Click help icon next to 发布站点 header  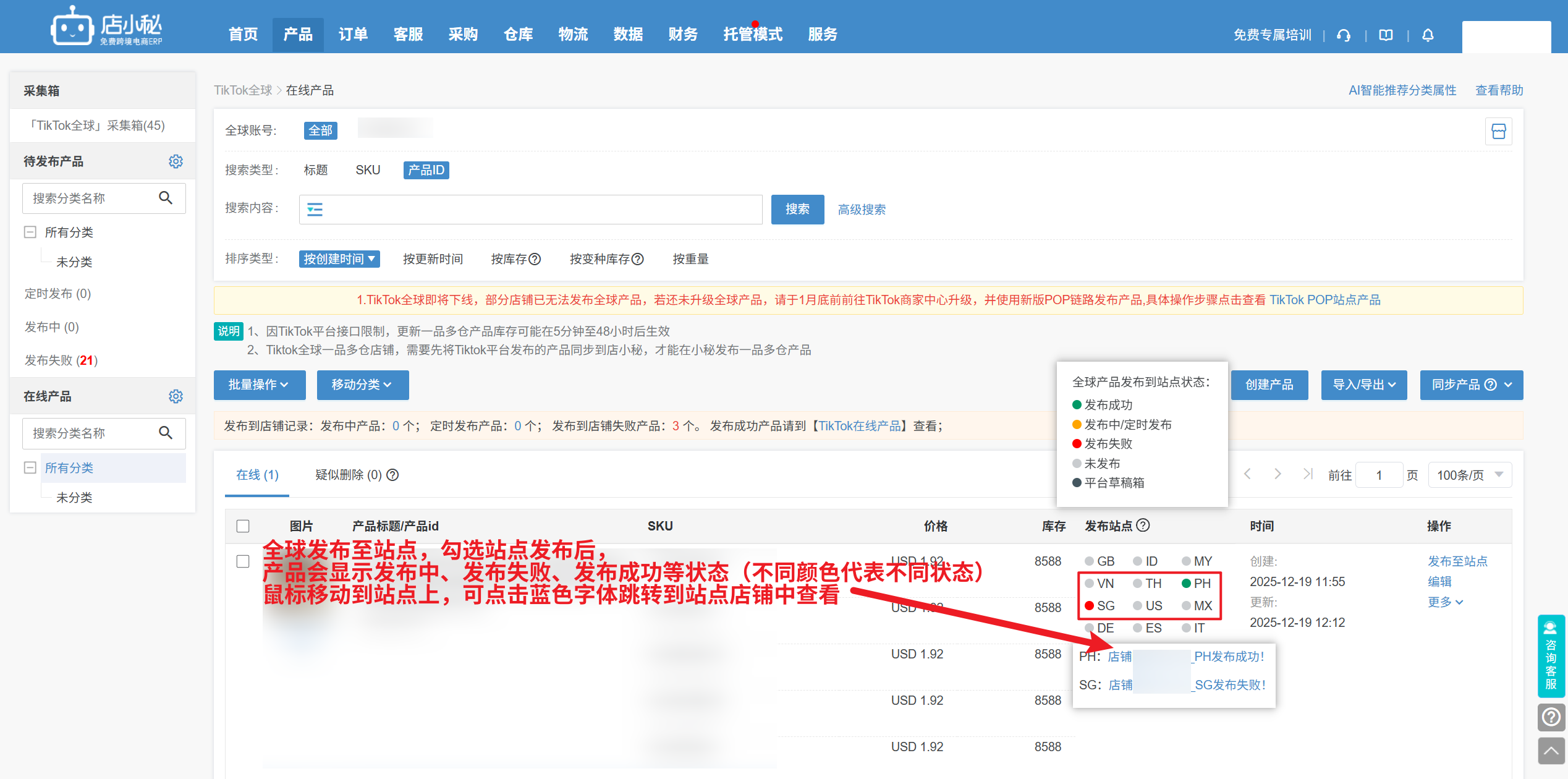click(x=1143, y=526)
